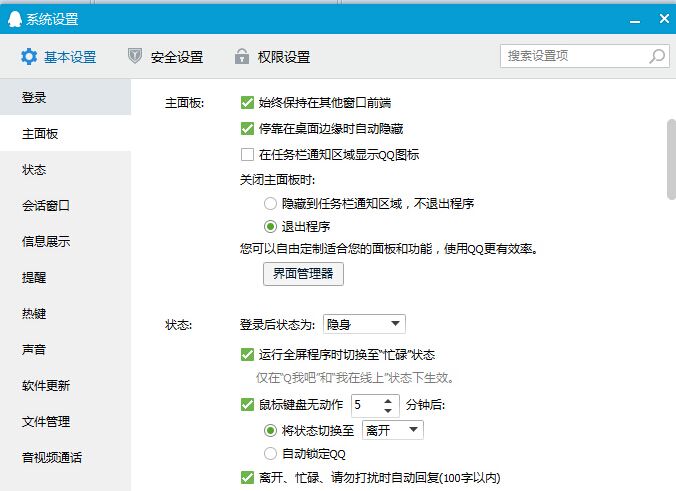This screenshot has height=491, width=676.
Task: Select 隐藏到任务栏通知区域，不退出程序 radio
Action: [270, 203]
